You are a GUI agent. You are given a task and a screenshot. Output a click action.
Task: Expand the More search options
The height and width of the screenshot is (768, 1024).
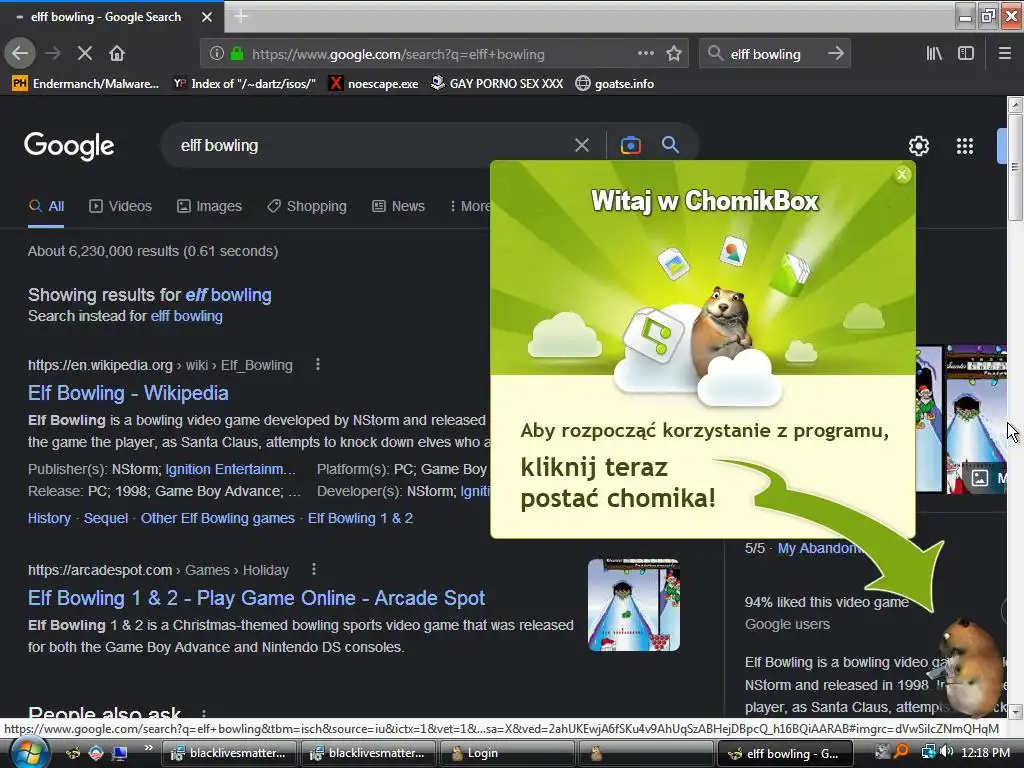pyautogui.click(x=470, y=206)
